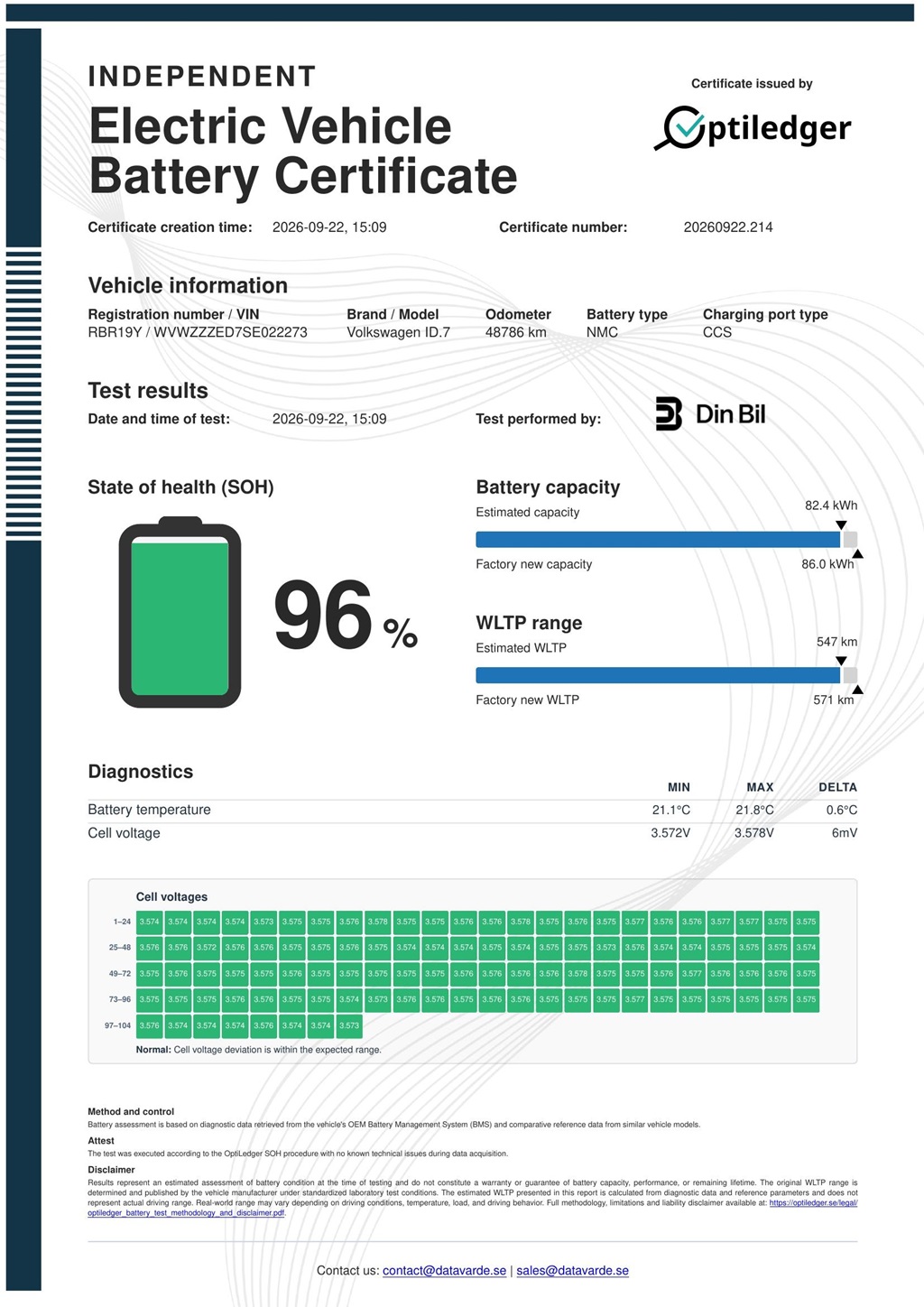Click the factory new capacity triangle marker

click(857, 554)
